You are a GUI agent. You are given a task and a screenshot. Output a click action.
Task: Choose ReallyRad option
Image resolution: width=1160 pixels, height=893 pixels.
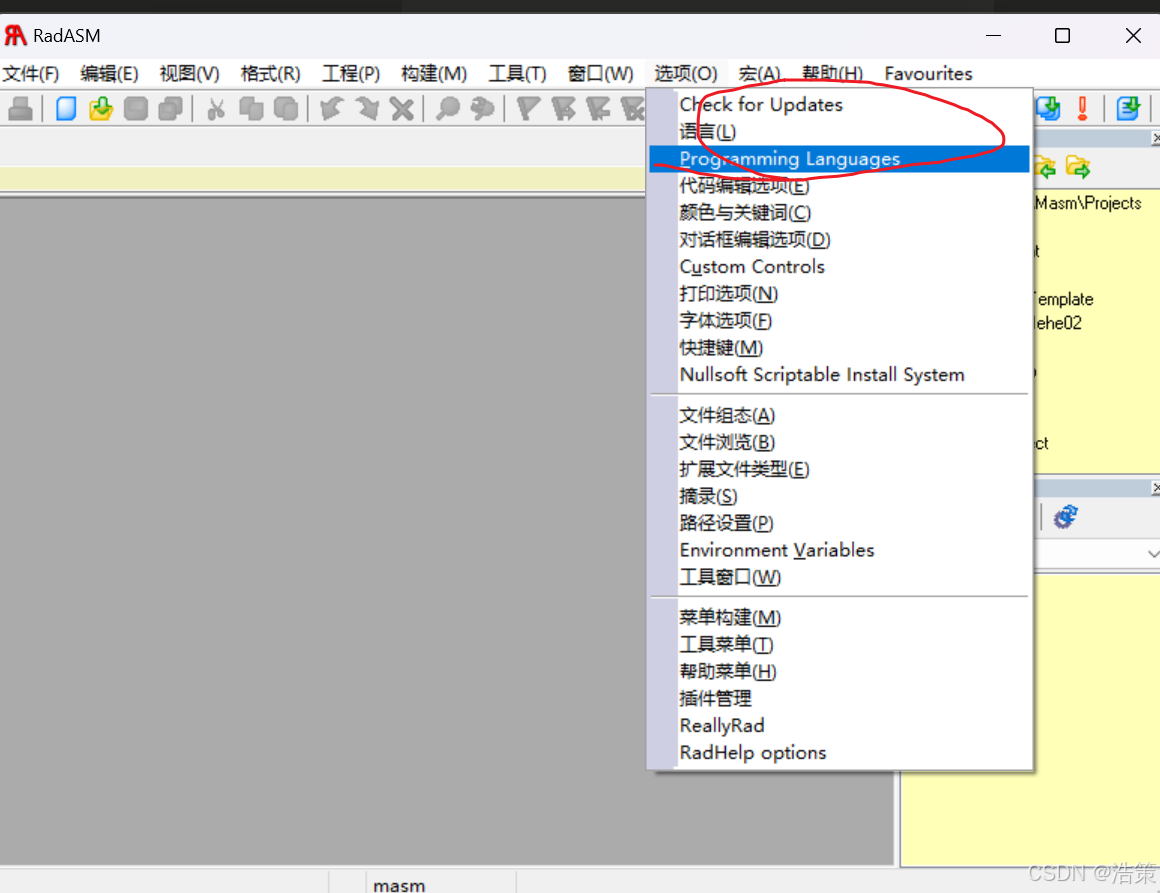[839, 726]
